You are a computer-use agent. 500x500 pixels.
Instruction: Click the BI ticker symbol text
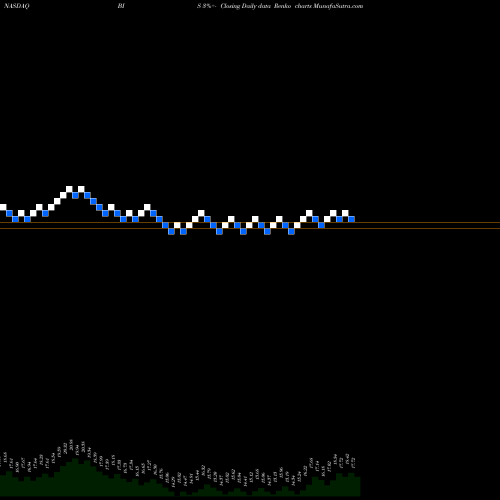[121, 6]
